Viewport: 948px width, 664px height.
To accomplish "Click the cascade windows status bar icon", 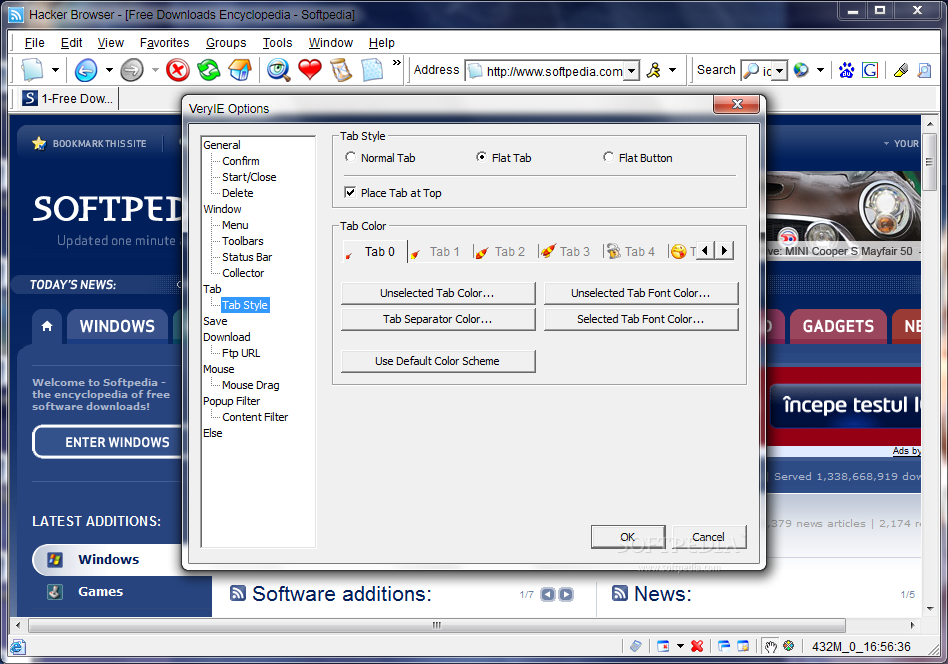I will (724, 646).
